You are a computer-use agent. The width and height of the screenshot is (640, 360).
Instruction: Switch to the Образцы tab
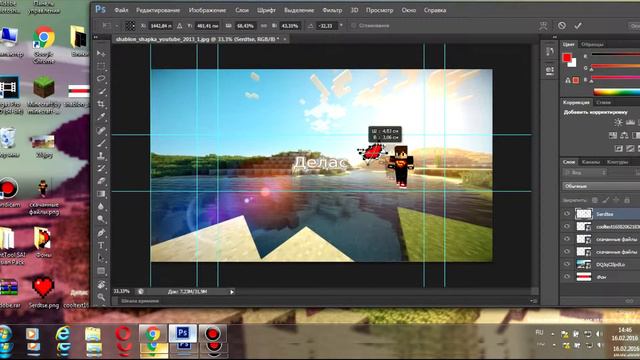pyautogui.click(x=592, y=44)
